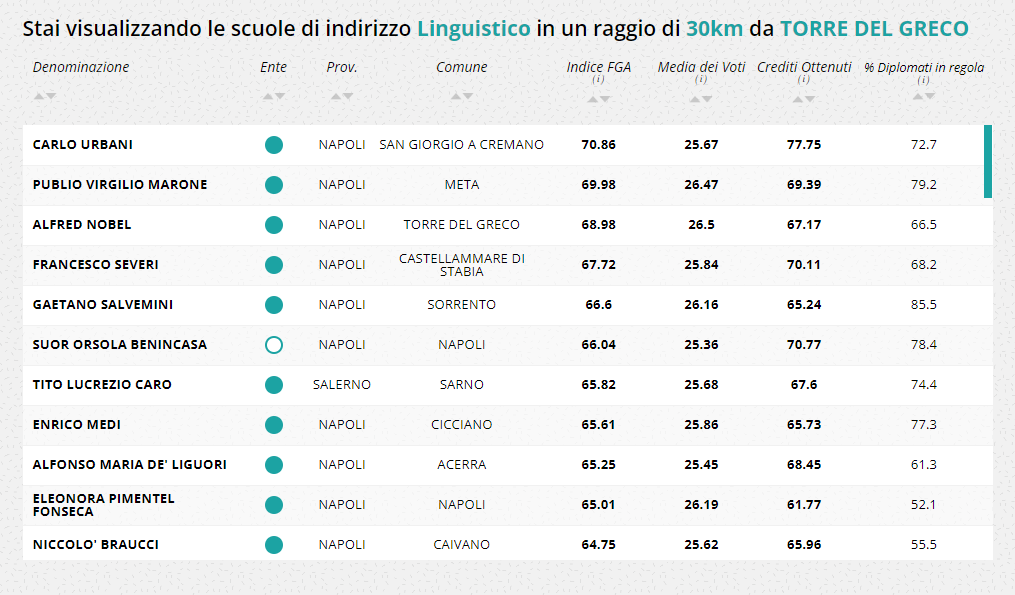Click the info icon under % Diplomati in regola
1015x595 pixels.
pos(924,80)
